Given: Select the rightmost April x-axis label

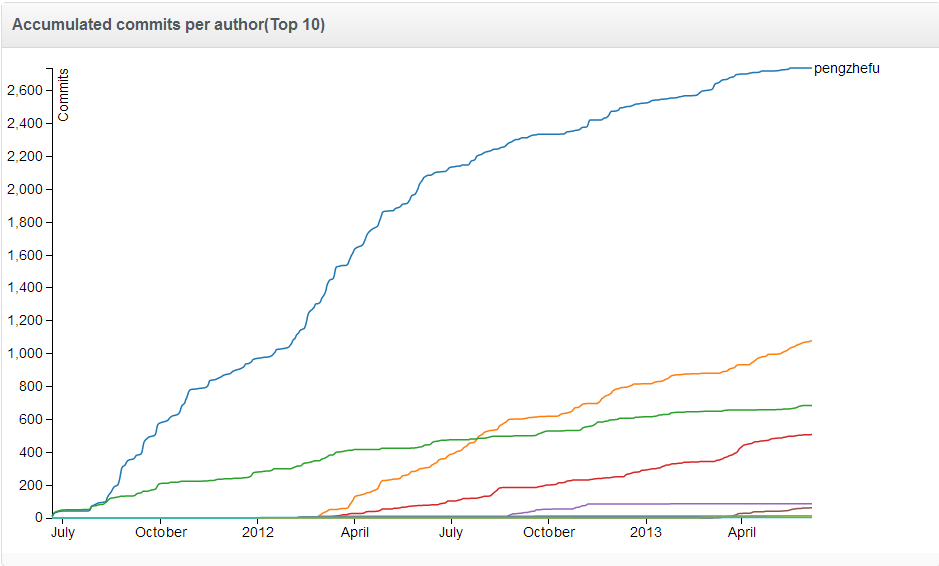Looking at the screenshot, I should click(x=742, y=533).
